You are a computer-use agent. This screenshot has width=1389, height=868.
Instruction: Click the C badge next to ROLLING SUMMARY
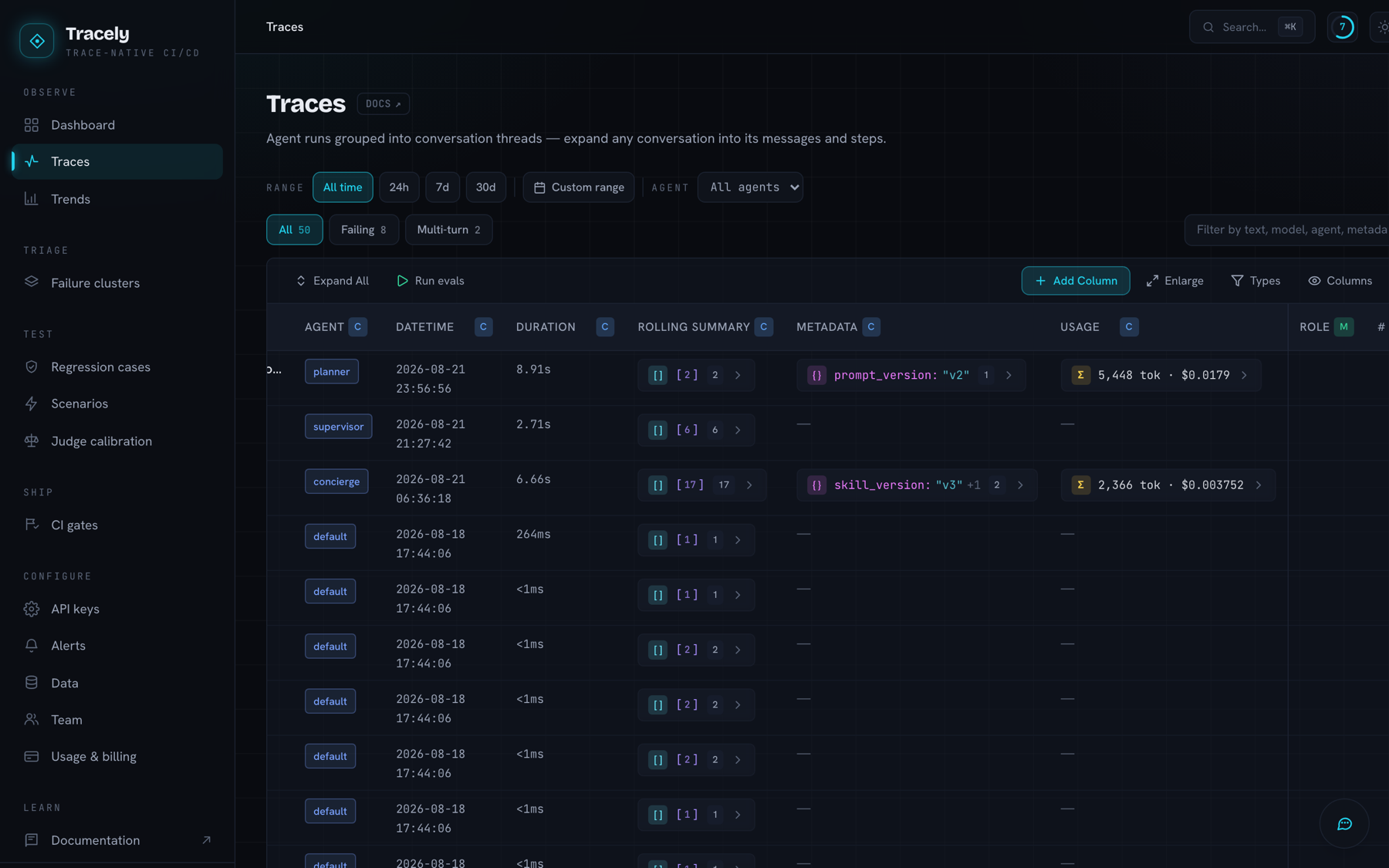[764, 327]
